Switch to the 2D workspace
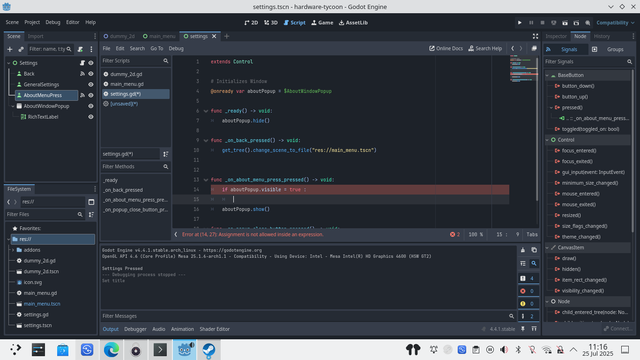The width and height of the screenshot is (640, 360). [x=251, y=23]
